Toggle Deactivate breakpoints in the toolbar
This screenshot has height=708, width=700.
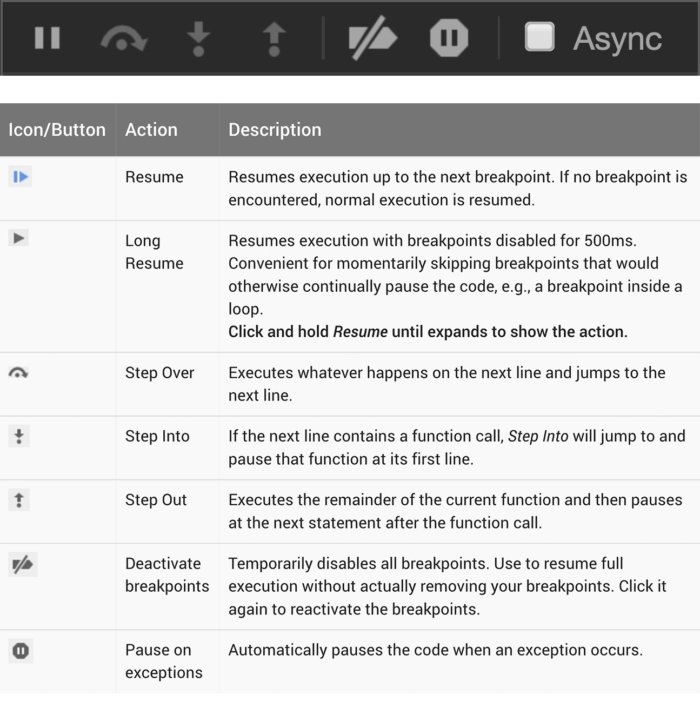coord(372,39)
